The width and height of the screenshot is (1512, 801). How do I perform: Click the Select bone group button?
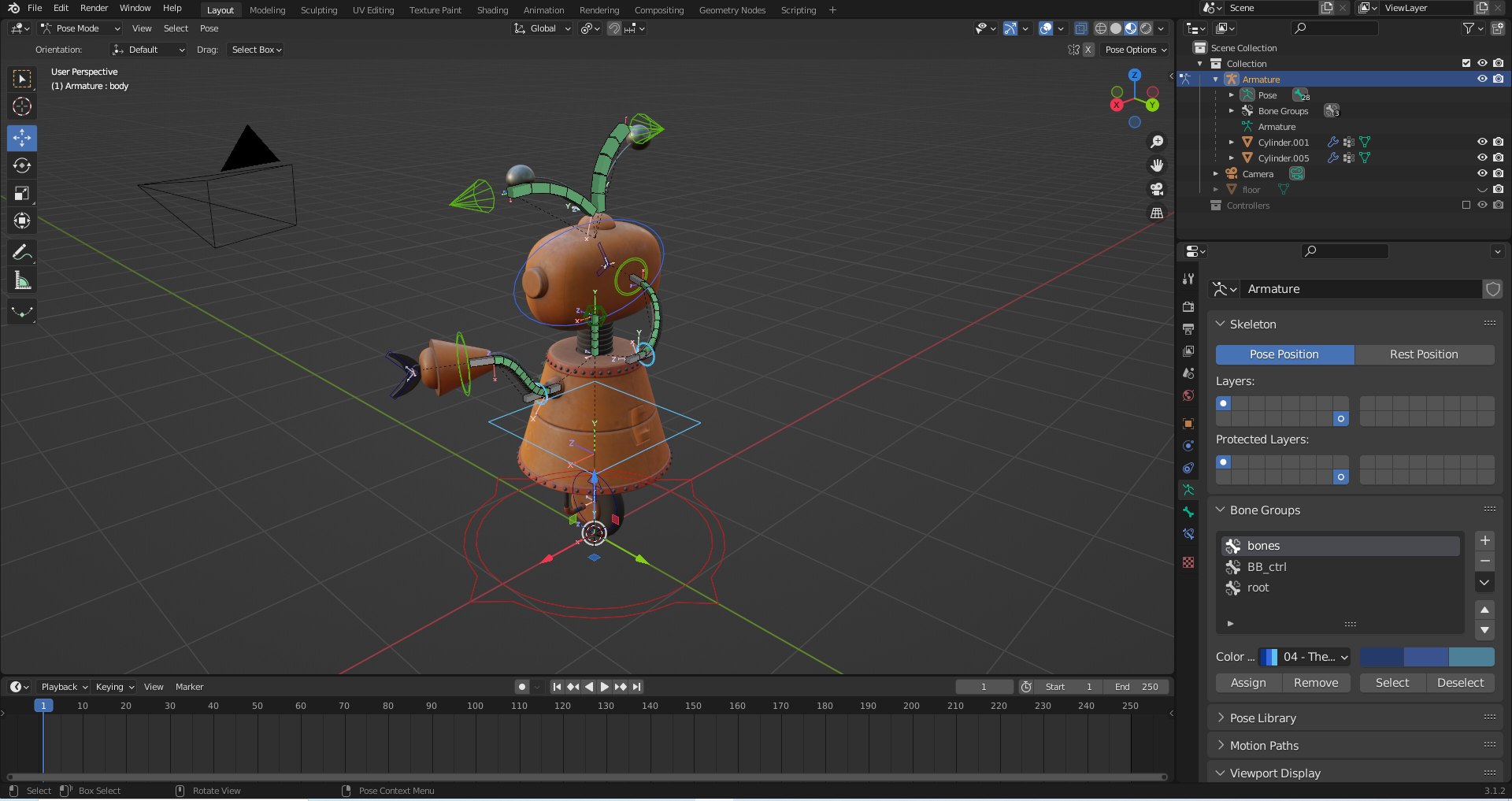[1392, 683]
